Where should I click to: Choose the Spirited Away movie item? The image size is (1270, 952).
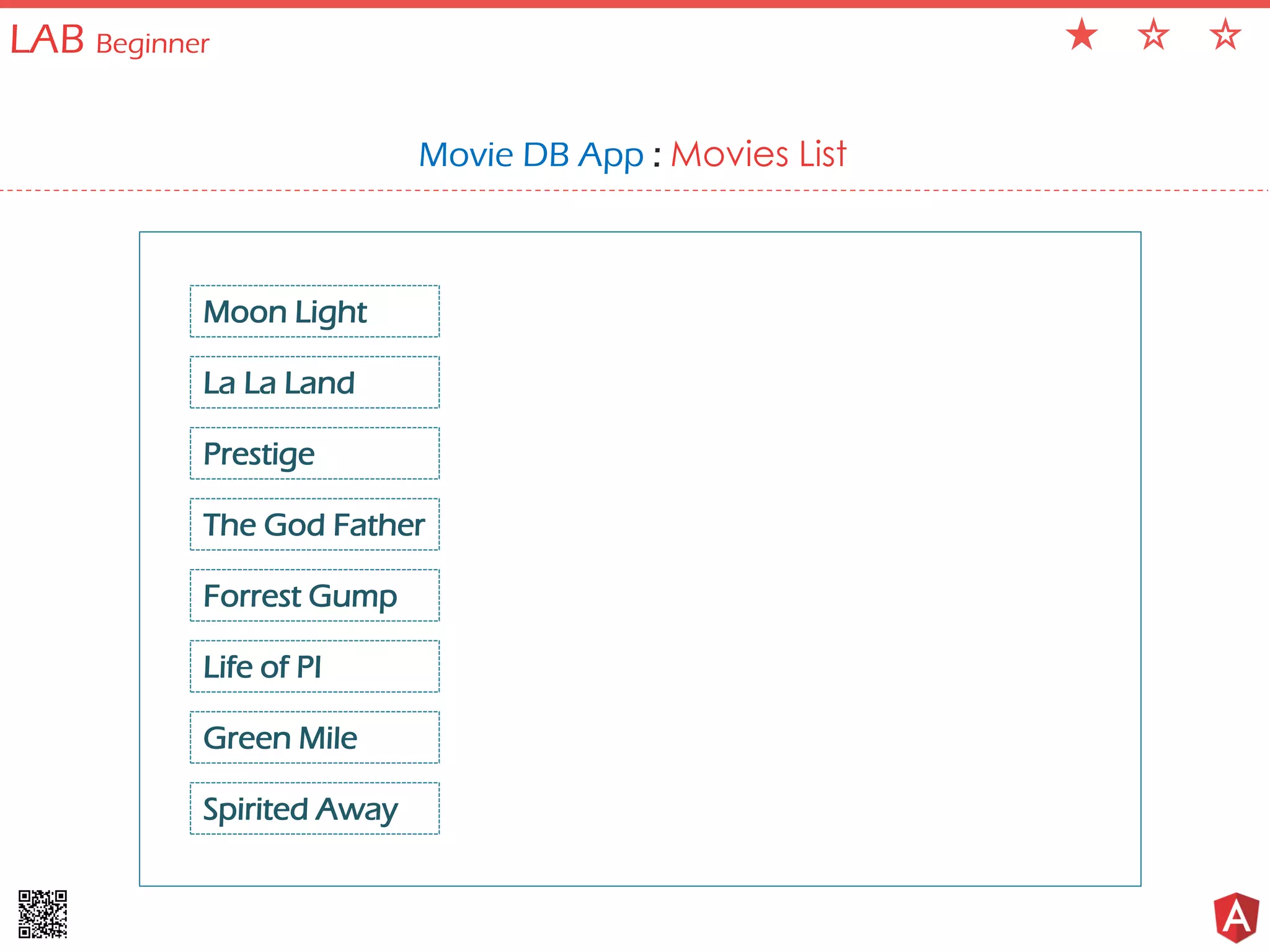point(314,808)
